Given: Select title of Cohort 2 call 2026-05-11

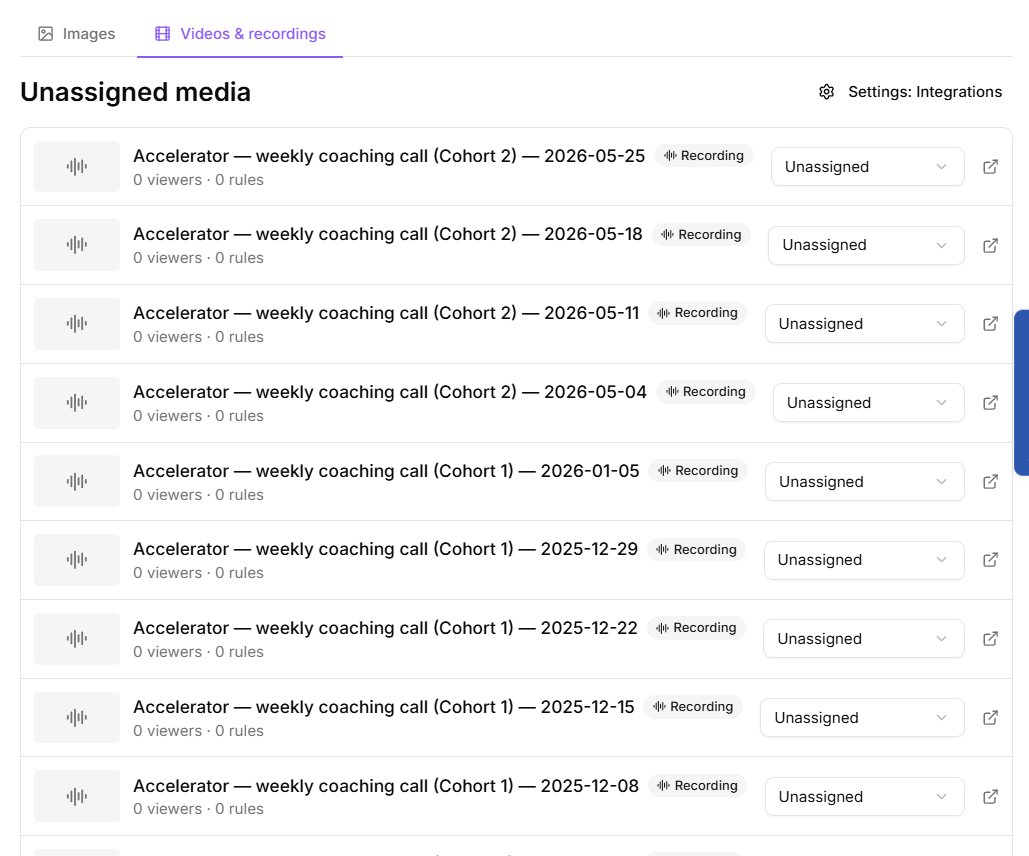Looking at the screenshot, I should (387, 313).
